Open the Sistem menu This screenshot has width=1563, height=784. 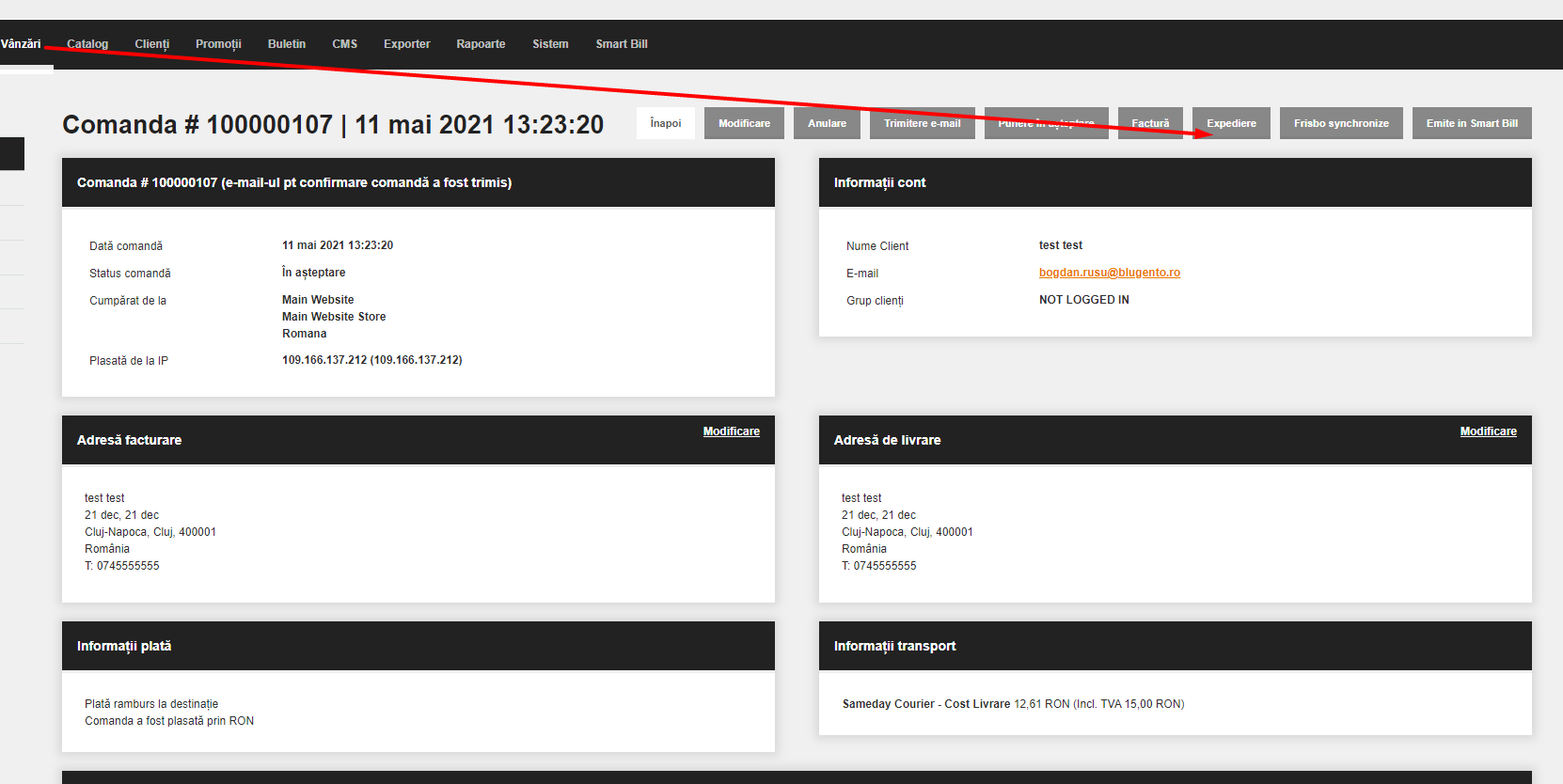[550, 44]
